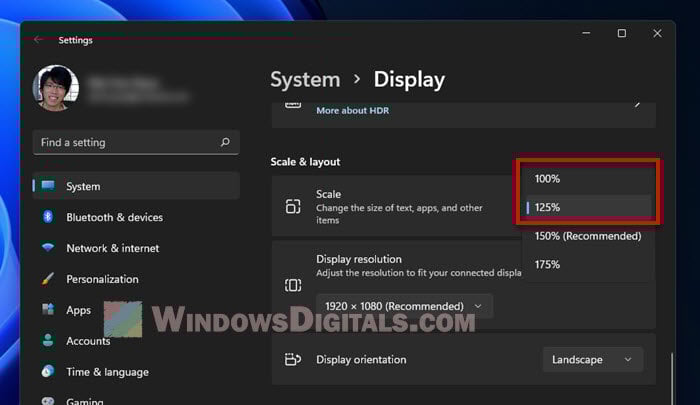Close the Settings window

click(x=657, y=33)
